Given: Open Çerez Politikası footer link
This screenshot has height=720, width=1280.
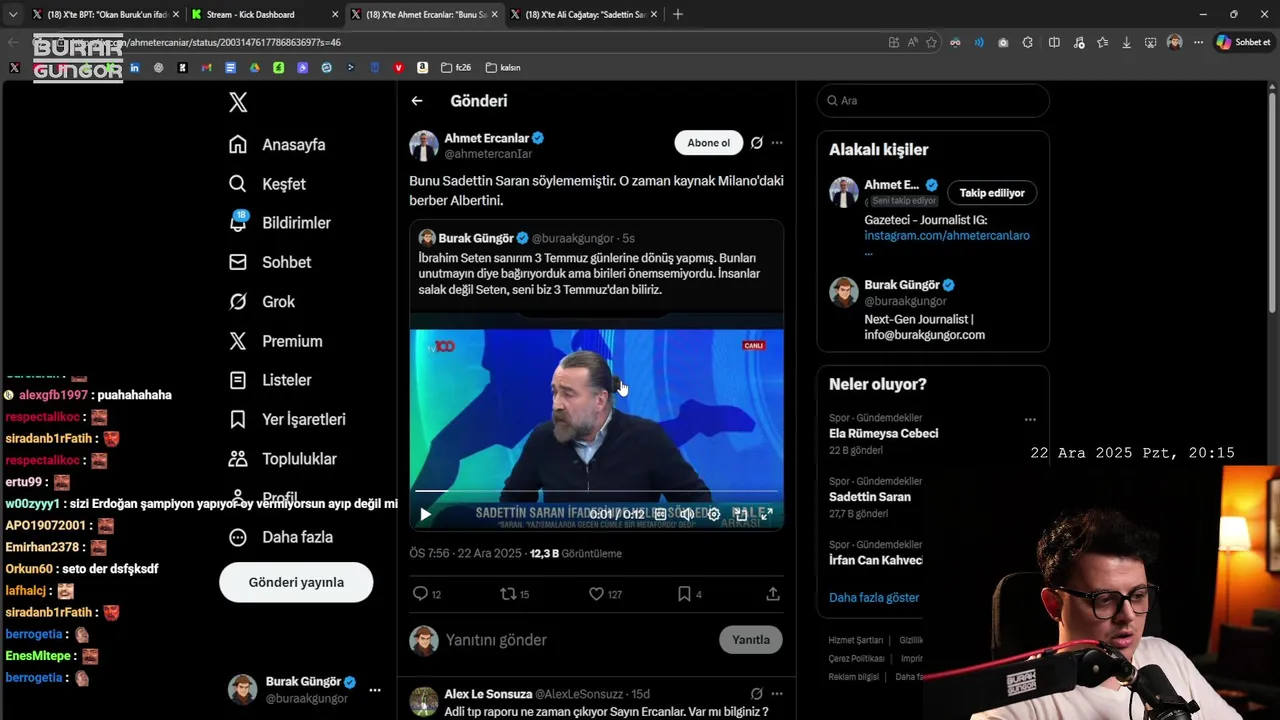Looking at the screenshot, I should pyautogui.click(x=856, y=659).
